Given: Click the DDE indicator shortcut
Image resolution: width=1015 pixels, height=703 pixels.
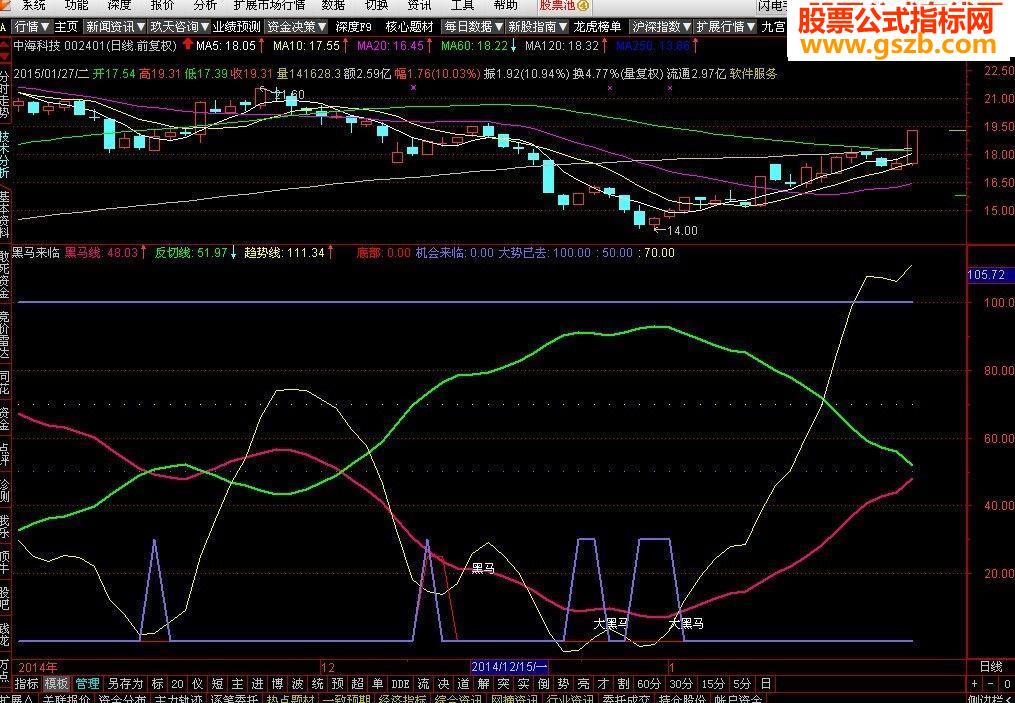Looking at the screenshot, I should point(401,684).
